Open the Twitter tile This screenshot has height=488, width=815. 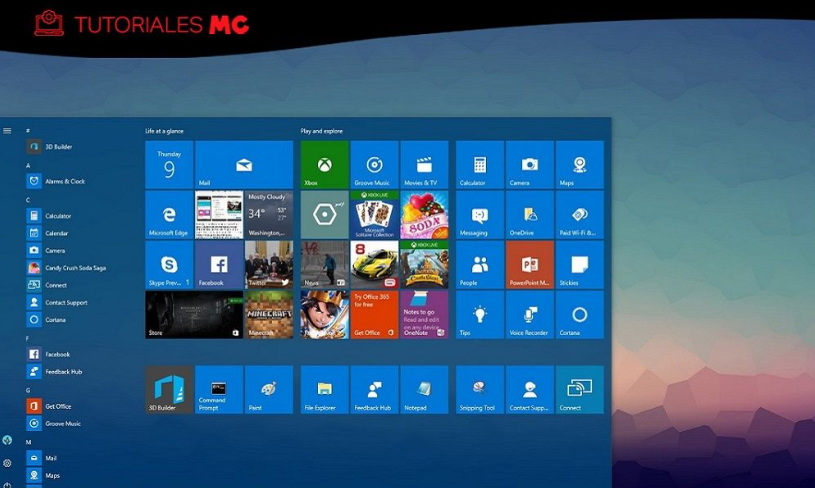269,265
